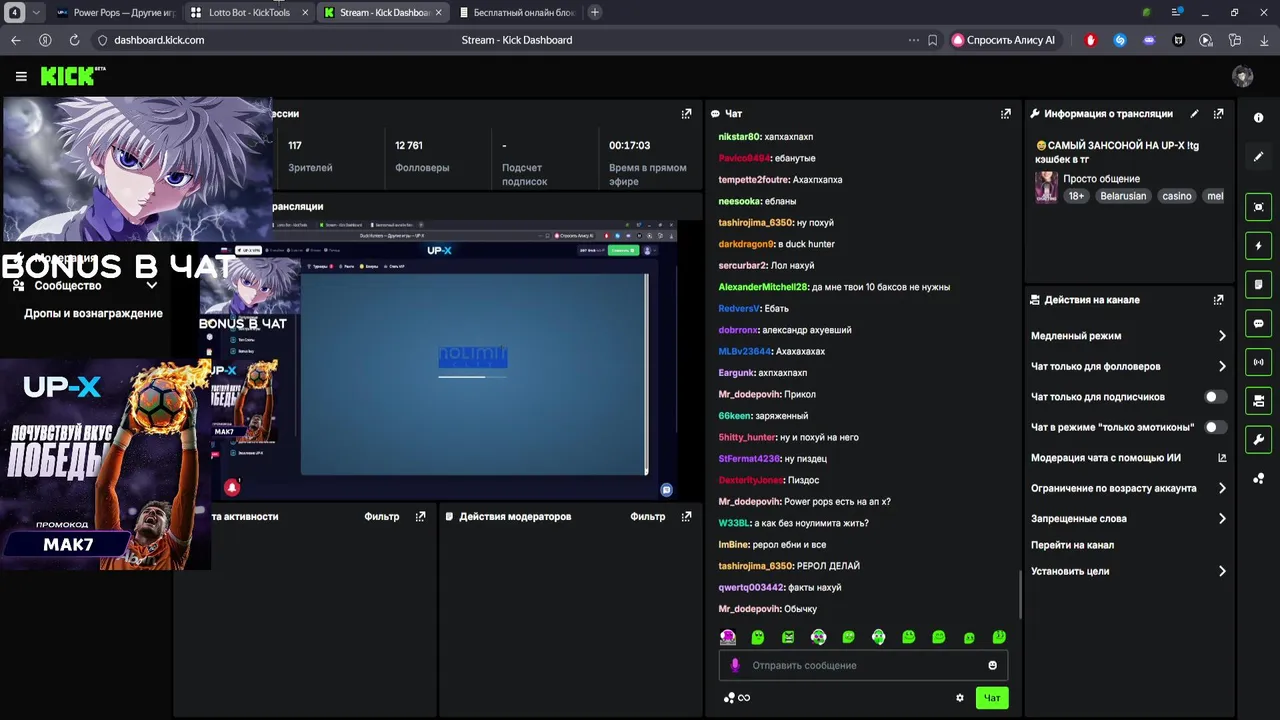This screenshot has width=1280, height=720.
Task: Toggle Чат в режиме "только эмотиконы"
Action: coord(1215,427)
